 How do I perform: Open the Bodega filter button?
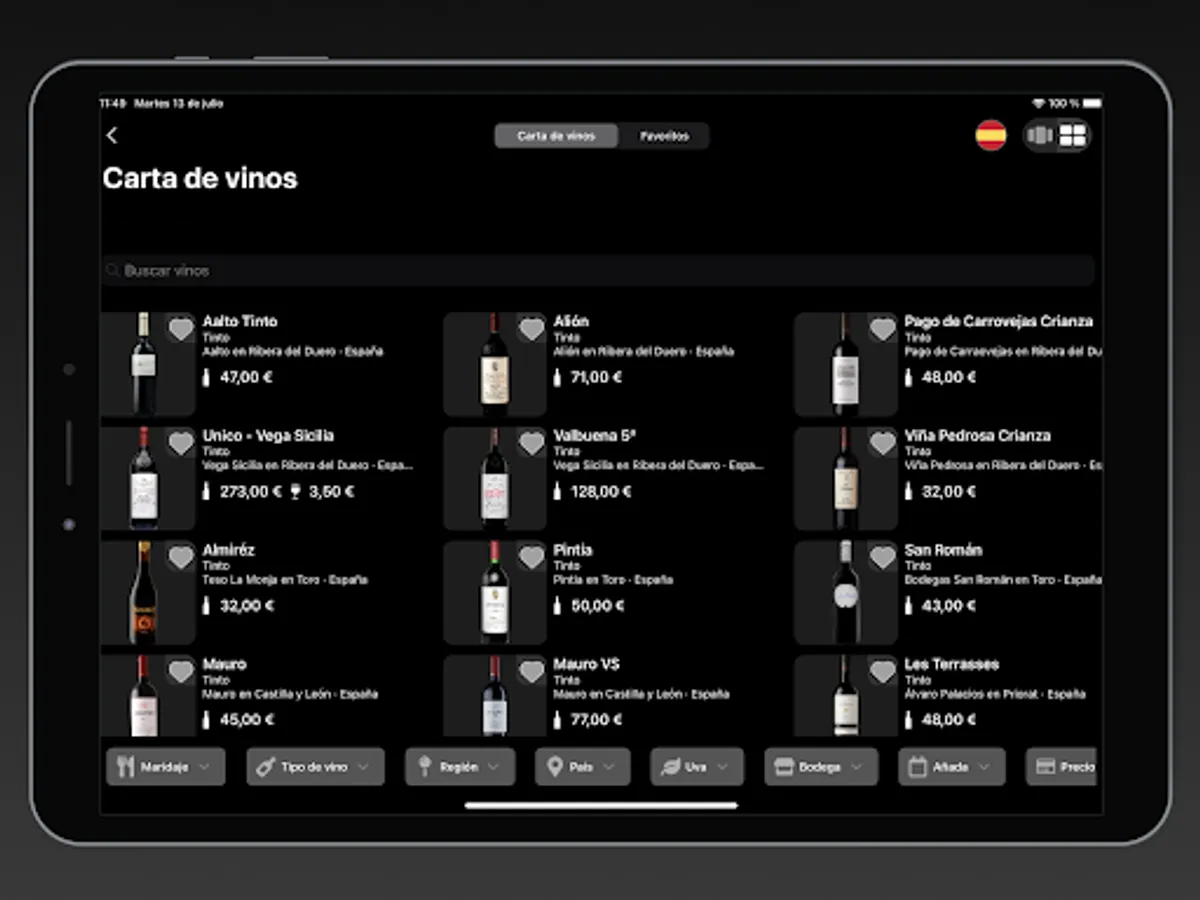[821, 767]
